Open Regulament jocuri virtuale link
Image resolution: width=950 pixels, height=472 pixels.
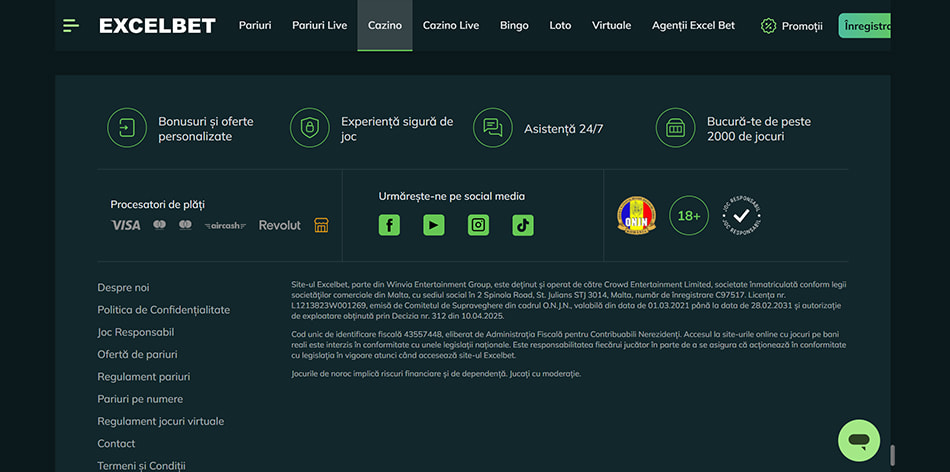point(161,421)
